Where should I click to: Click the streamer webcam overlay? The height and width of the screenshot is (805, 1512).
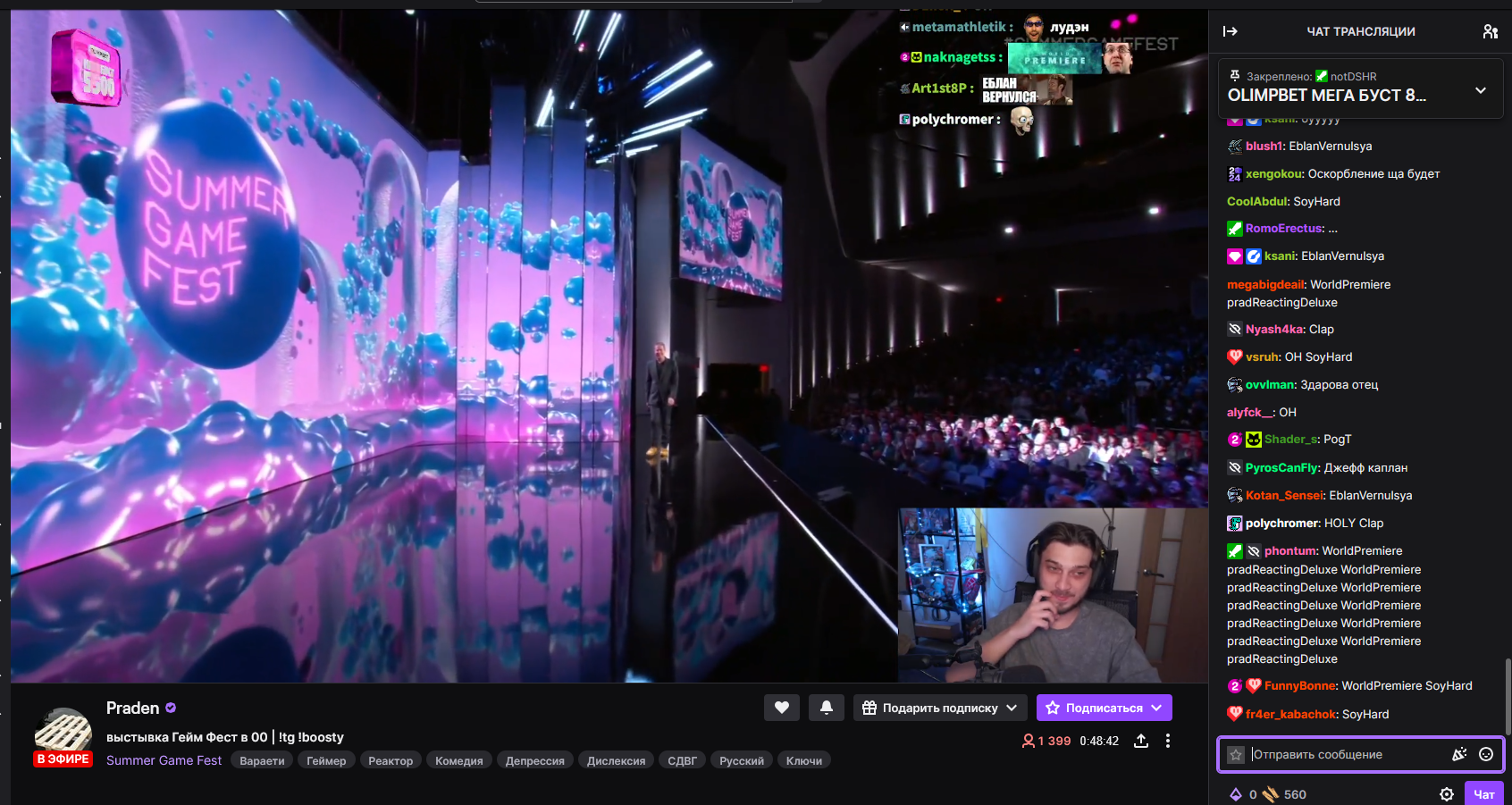[1052, 595]
